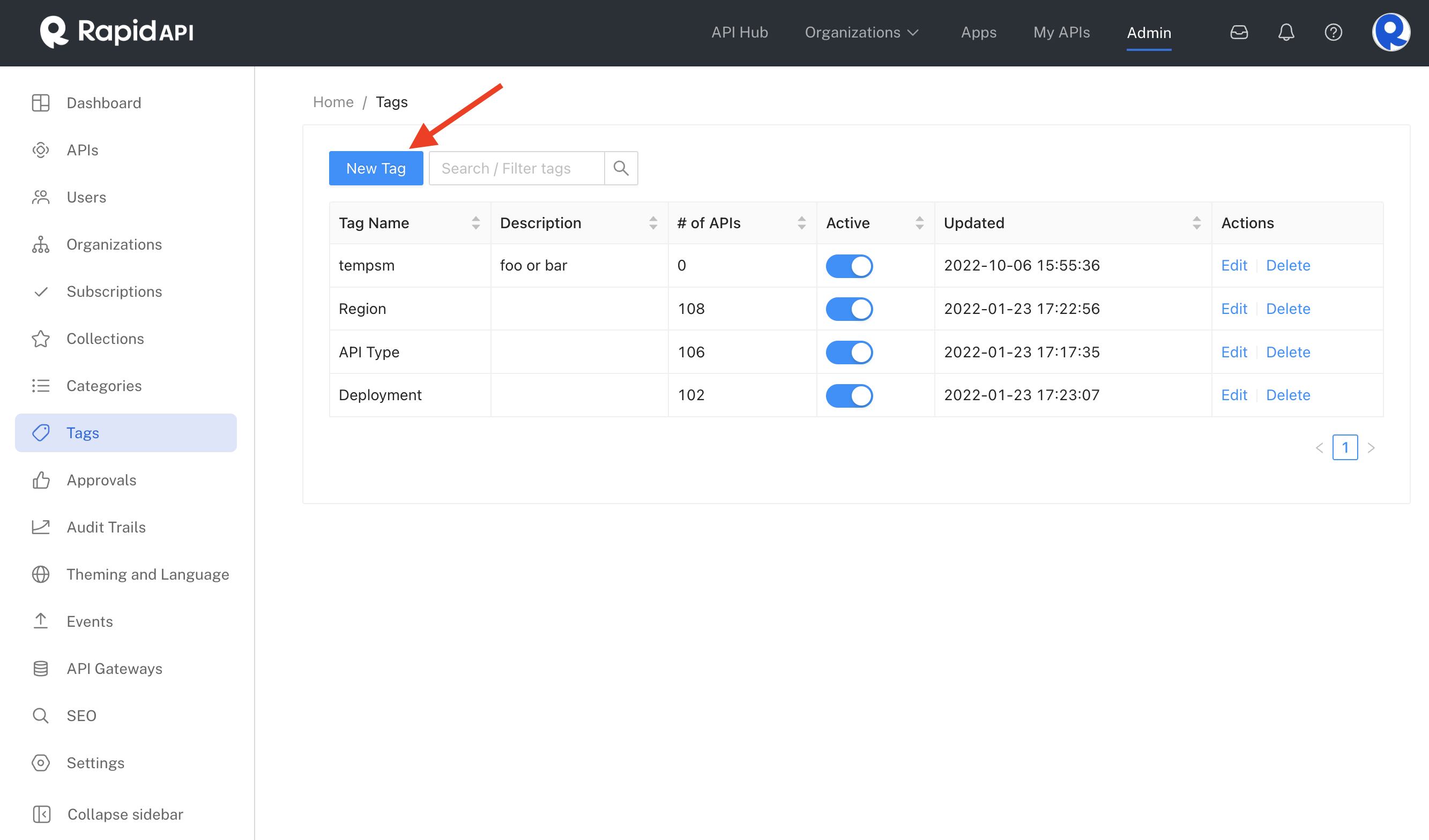Sort table by Tag Name column
Viewport: 1429px width, 840px height.
pos(475,223)
